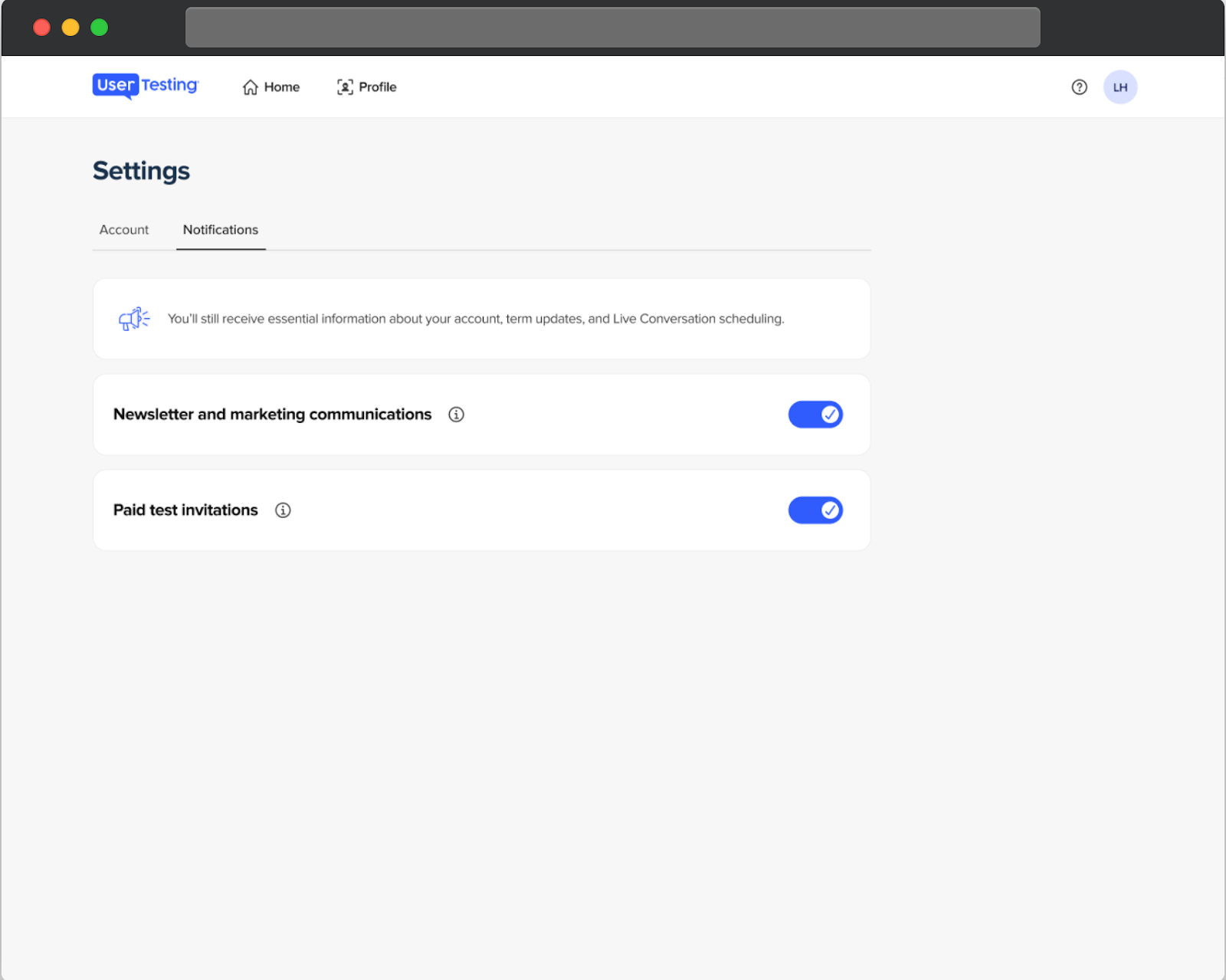Go to the Profile page
This screenshot has width=1226, height=980.
coord(367,87)
